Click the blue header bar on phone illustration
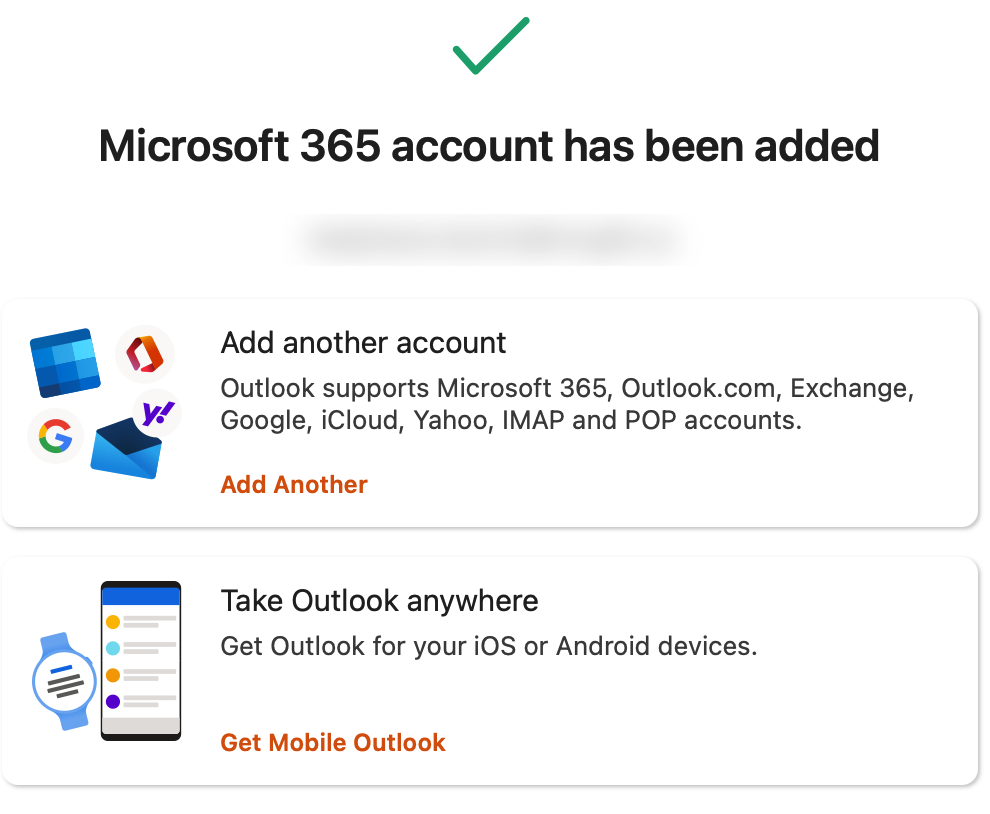 (141, 596)
